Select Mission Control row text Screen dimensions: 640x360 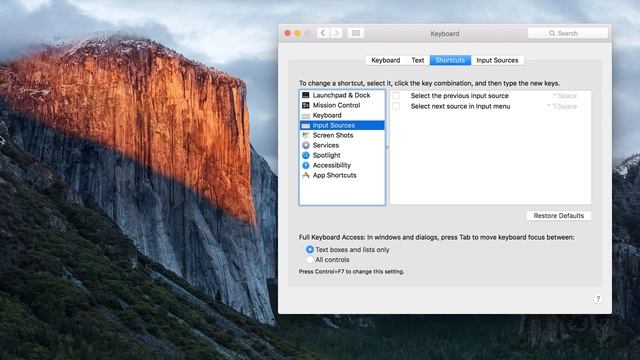[x=336, y=105]
